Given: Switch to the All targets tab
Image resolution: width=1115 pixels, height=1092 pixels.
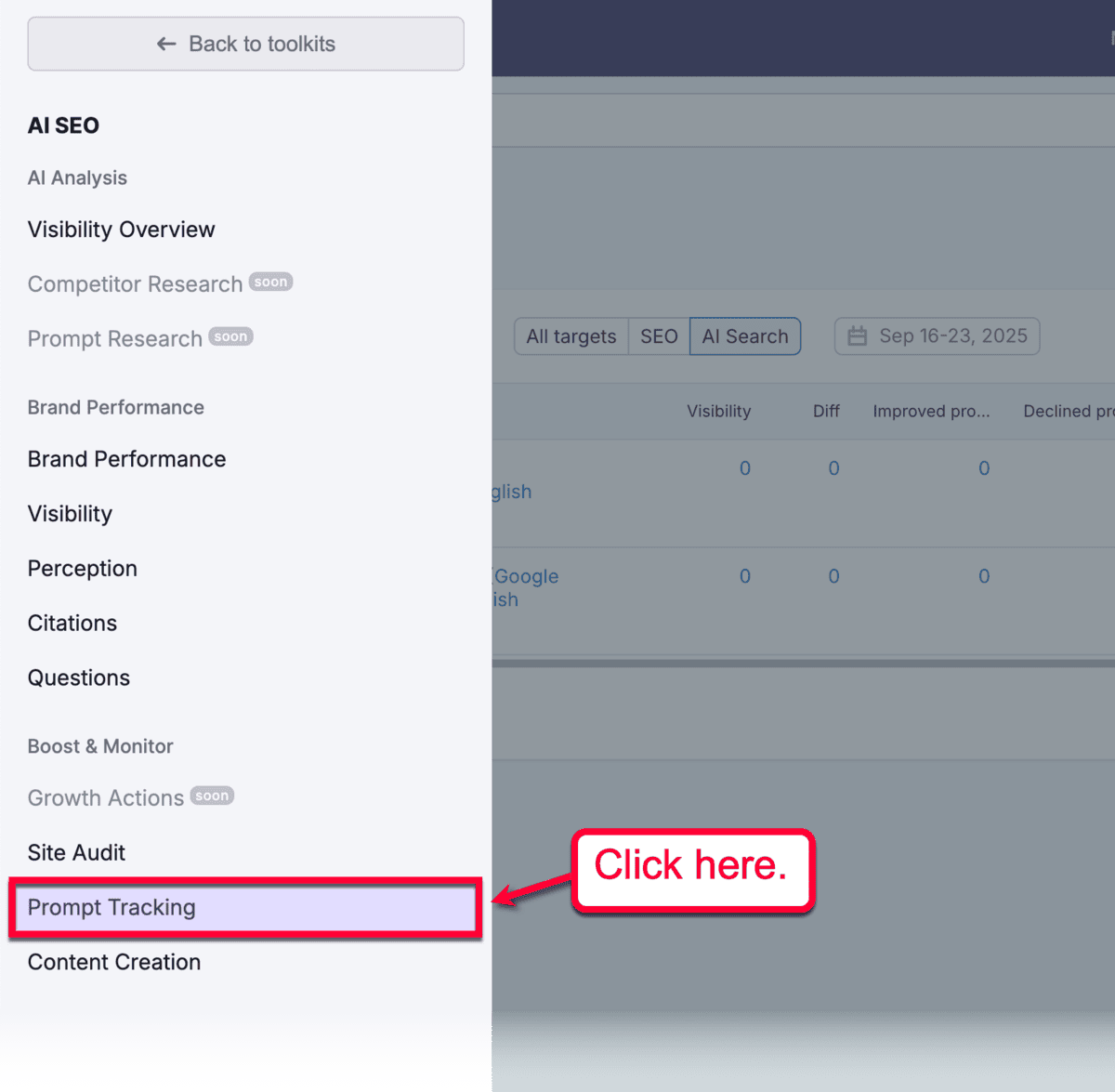Looking at the screenshot, I should click(x=571, y=336).
